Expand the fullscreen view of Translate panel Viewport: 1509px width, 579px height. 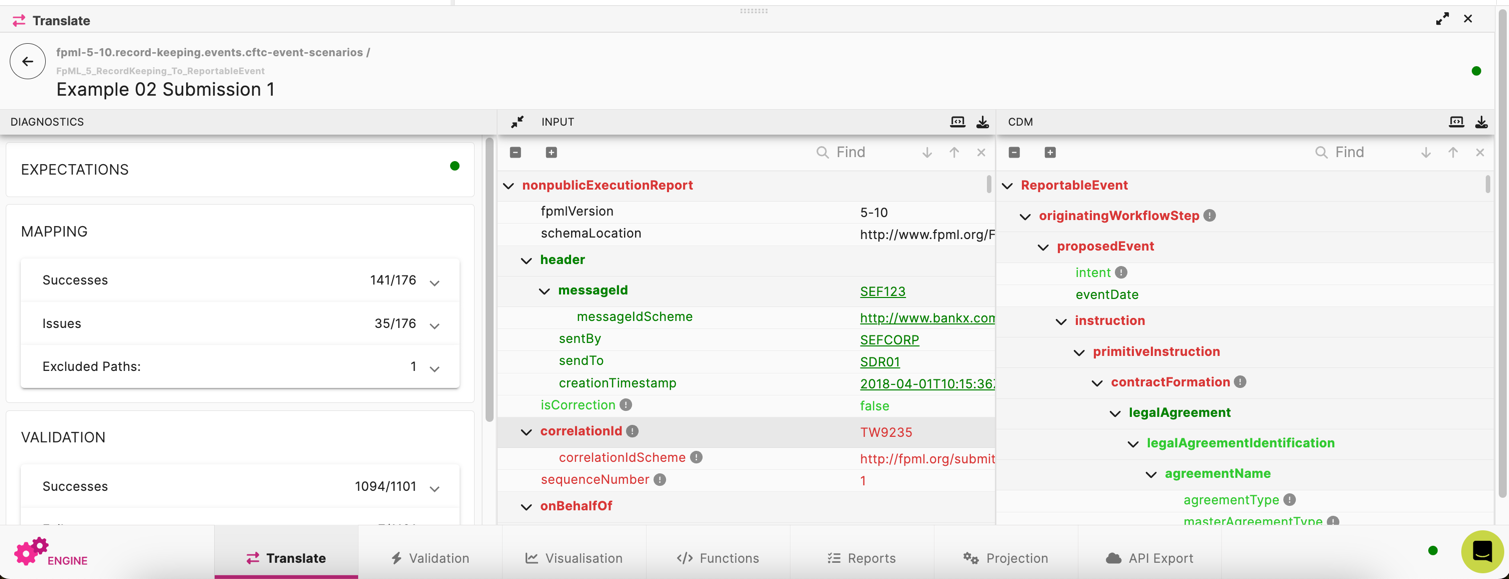click(1442, 19)
